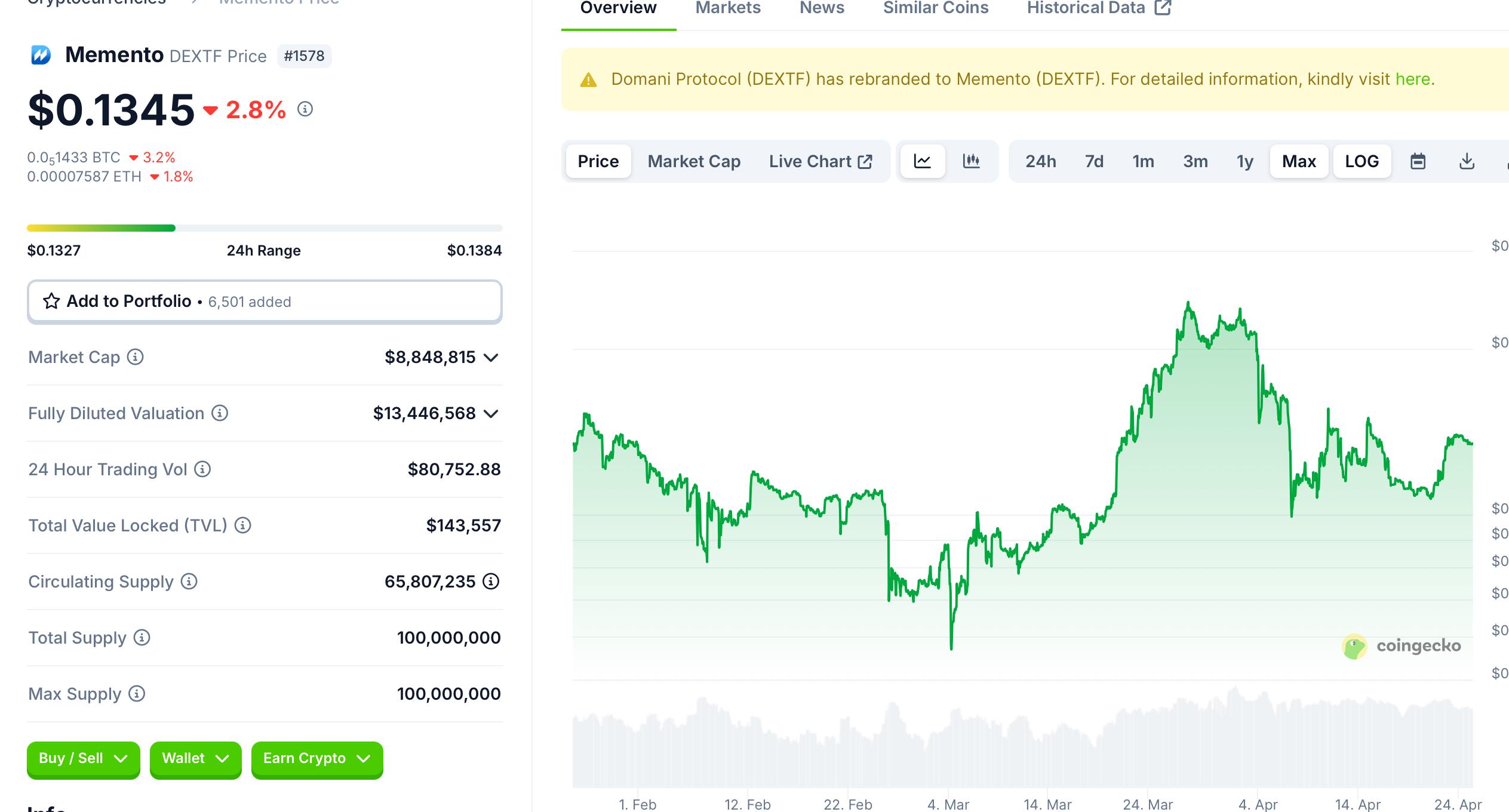Click the Fully Diluted Valuation info icon

click(x=220, y=413)
